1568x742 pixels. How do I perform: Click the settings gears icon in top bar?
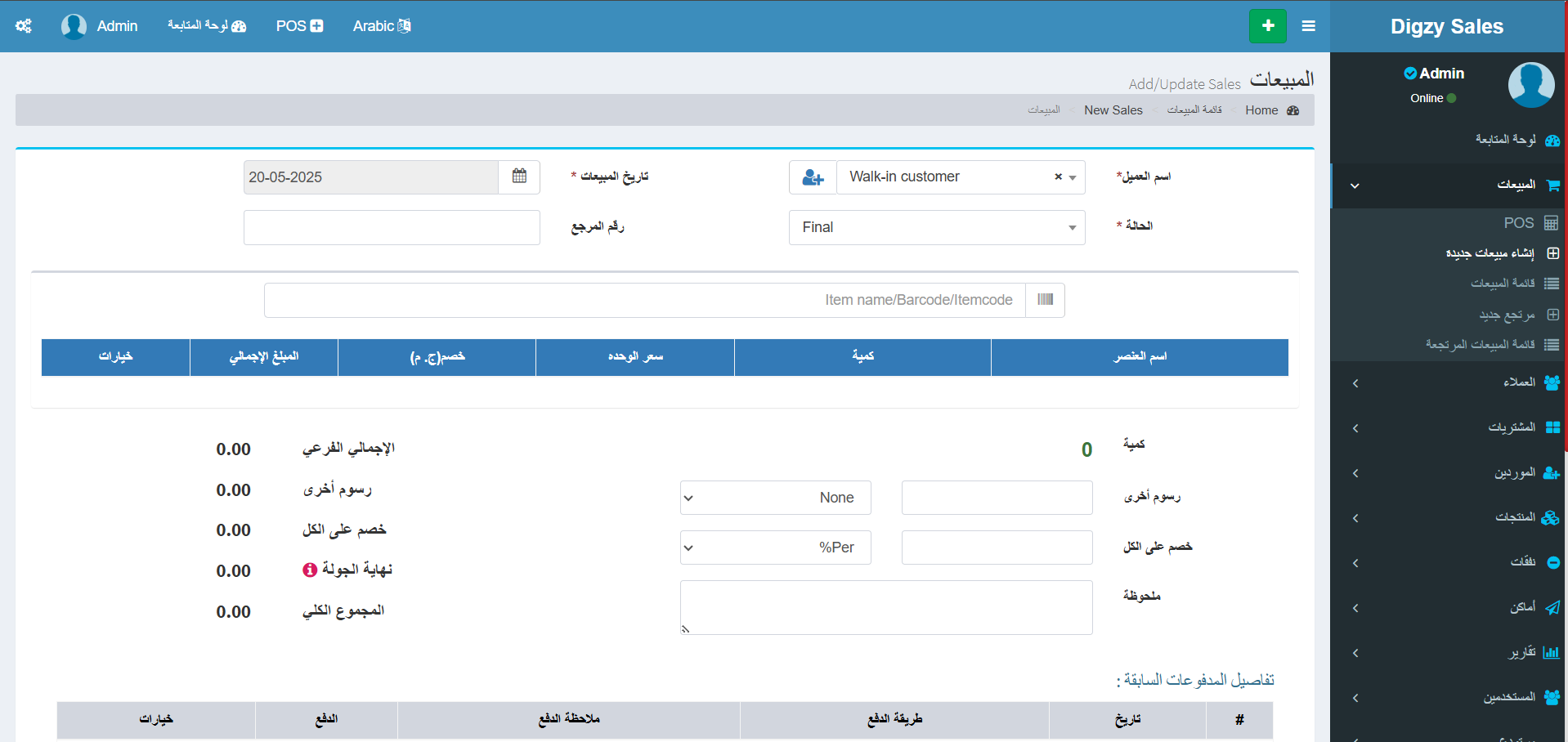coord(24,26)
